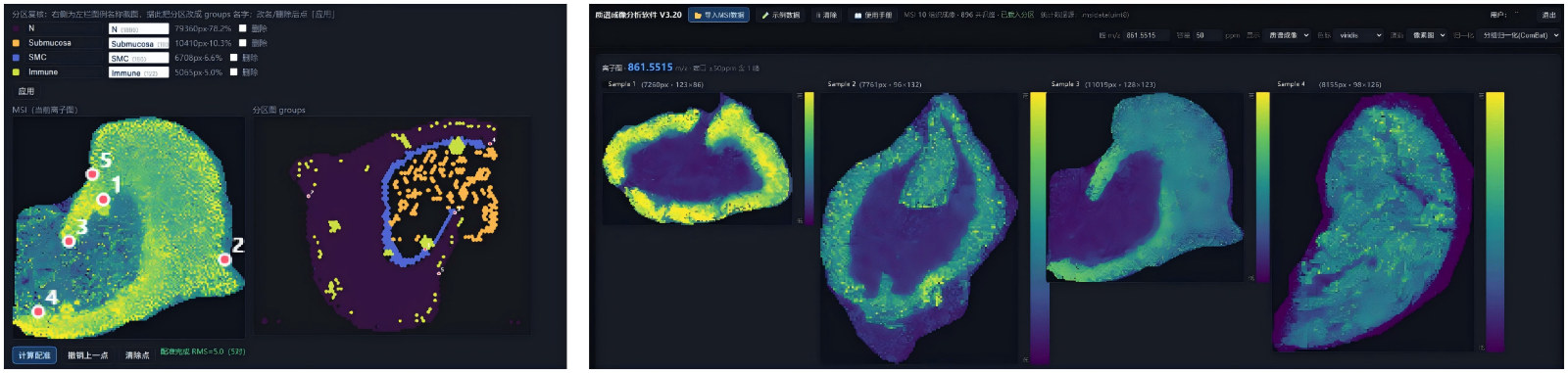Click registration landmark point 1 on MSI image
This screenshot has width=1568, height=373.
[x=103, y=200]
